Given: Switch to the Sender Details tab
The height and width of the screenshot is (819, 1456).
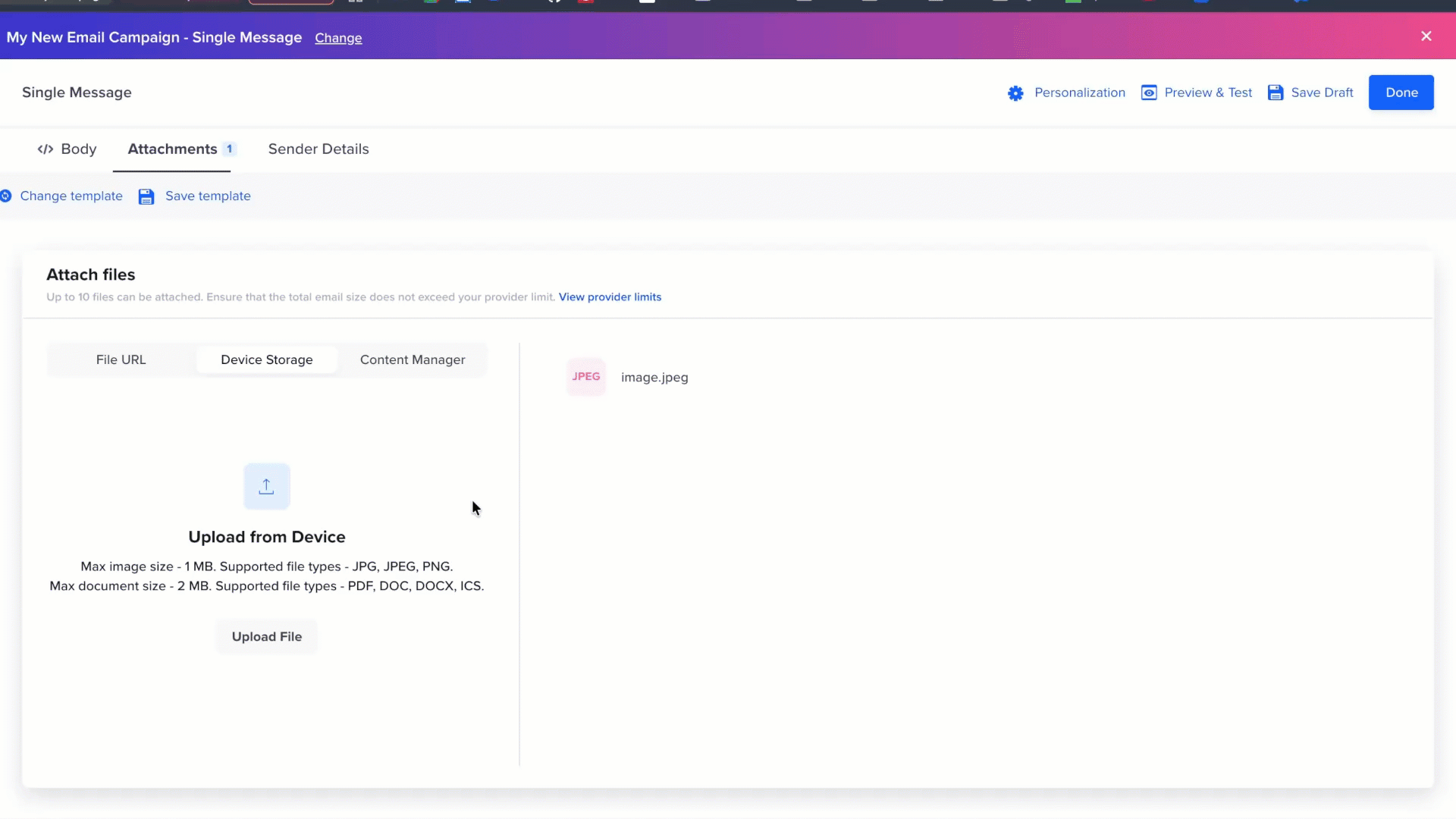Looking at the screenshot, I should pyautogui.click(x=318, y=149).
